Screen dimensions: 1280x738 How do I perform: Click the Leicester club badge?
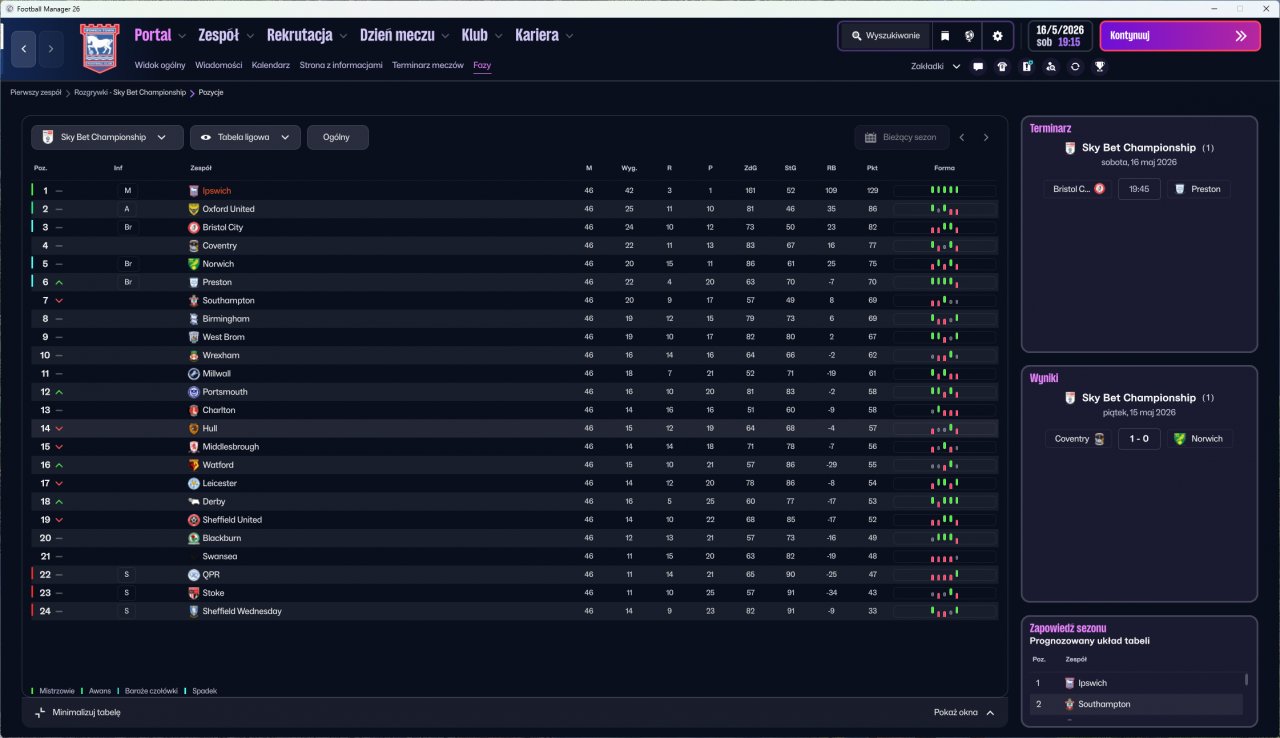[194, 483]
